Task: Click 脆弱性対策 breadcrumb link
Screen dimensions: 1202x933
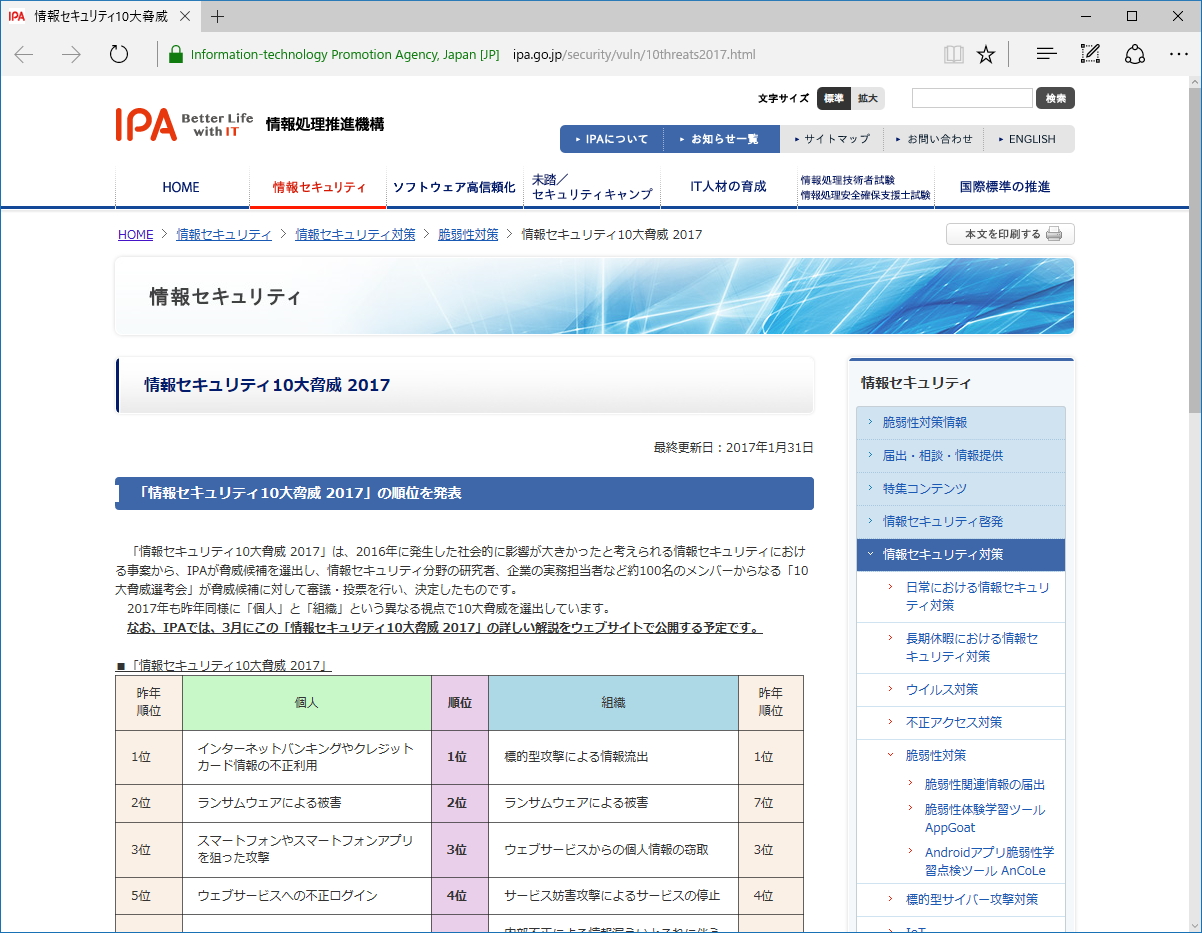Action: (x=468, y=235)
